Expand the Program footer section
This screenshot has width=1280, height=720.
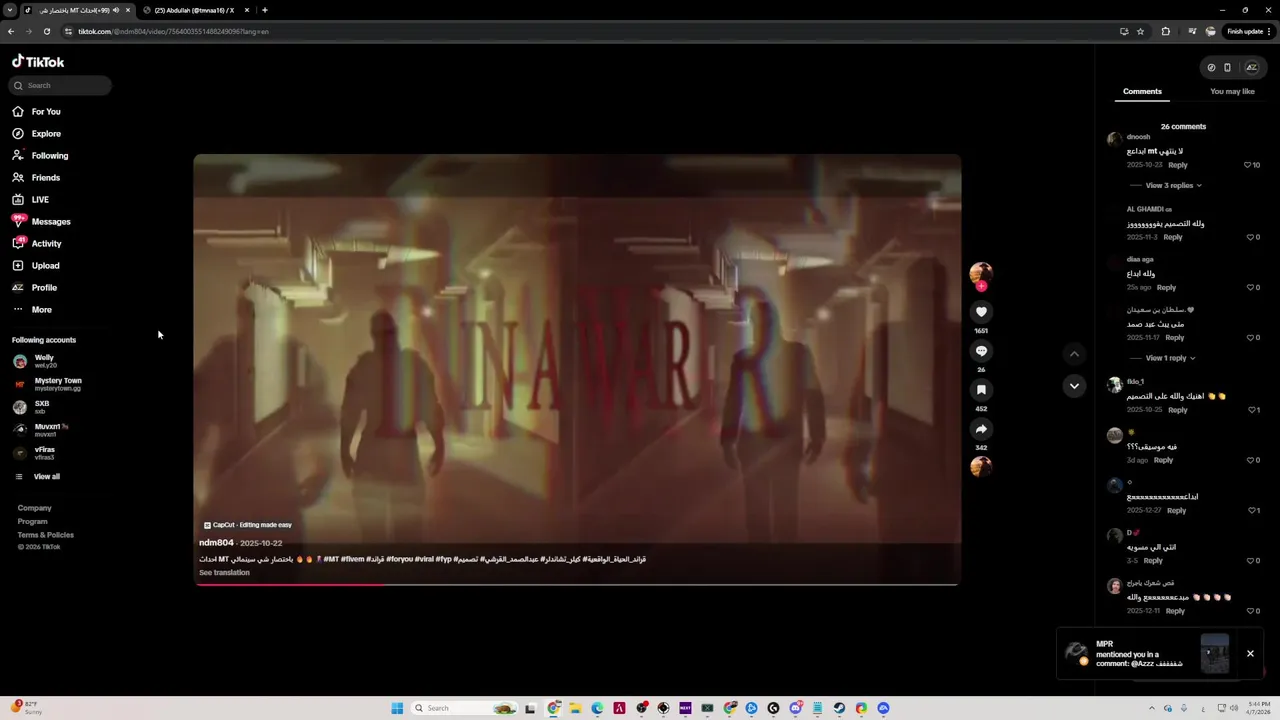click(32, 521)
